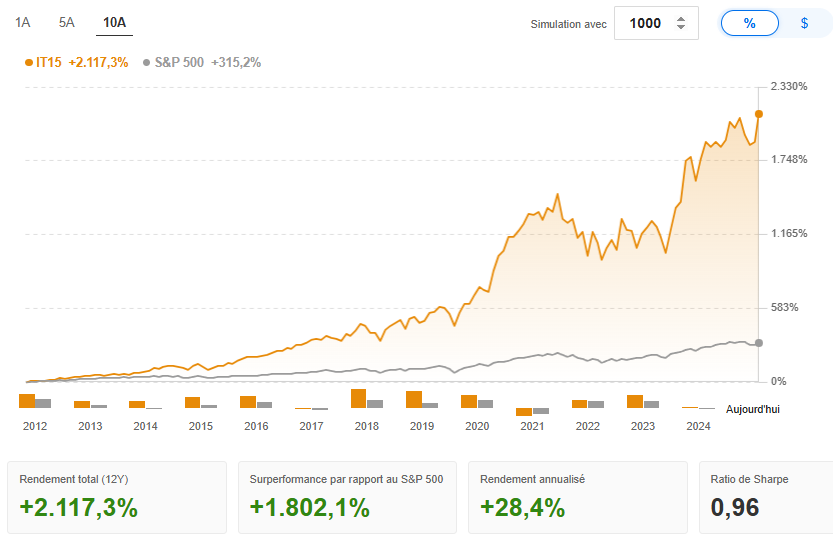This screenshot has height=542, width=833.
Task: Click the orange IT15 legend dot
Action: click(28, 62)
